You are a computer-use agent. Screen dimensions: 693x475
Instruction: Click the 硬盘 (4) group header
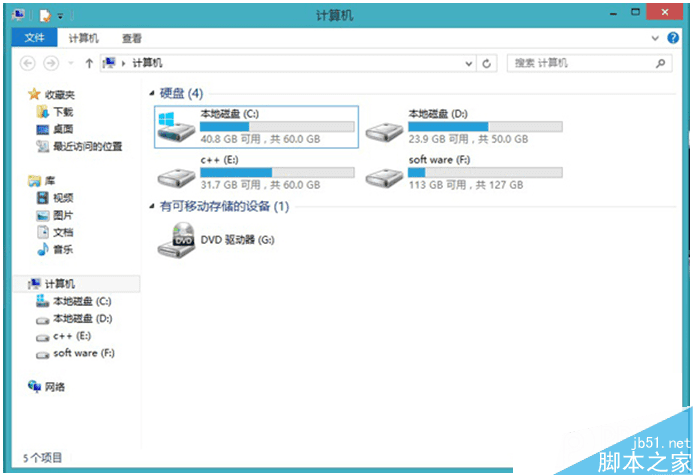(181, 94)
